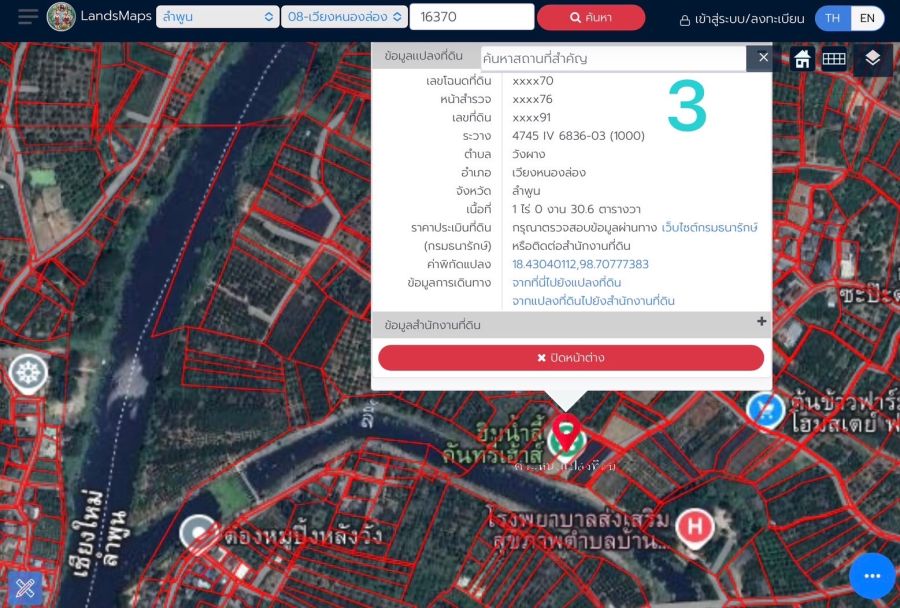Click the red location pin marker
The height and width of the screenshot is (608, 900).
(x=567, y=432)
